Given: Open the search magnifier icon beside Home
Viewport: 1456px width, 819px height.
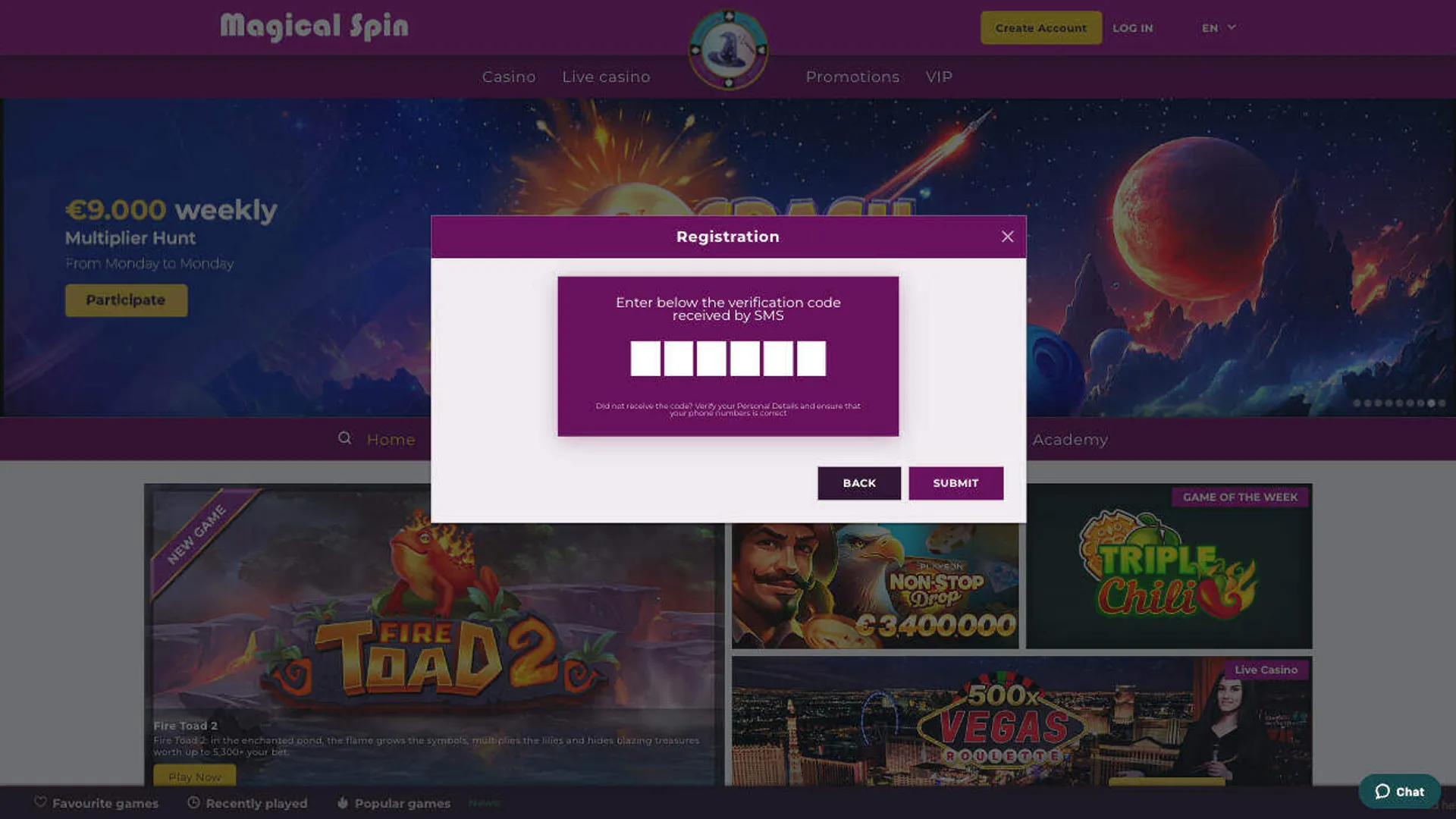Looking at the screenshot, I should (344, 438).
